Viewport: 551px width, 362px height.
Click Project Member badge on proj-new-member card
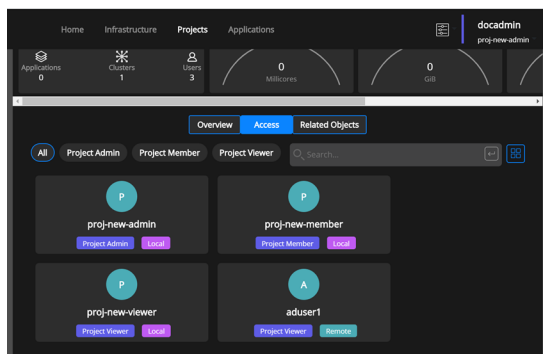287,243
